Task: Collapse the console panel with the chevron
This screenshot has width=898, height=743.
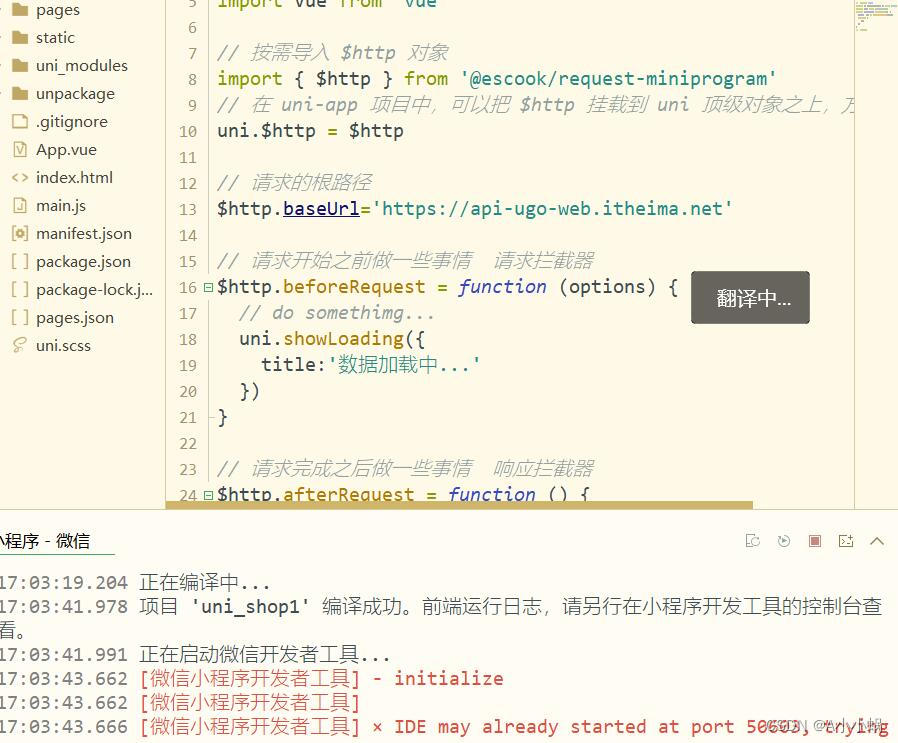Action: click(877, 540)
